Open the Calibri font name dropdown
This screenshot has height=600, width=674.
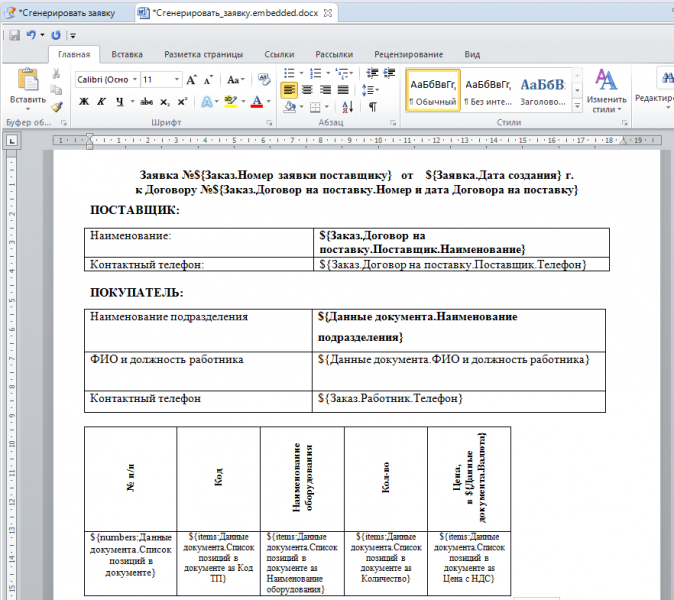tap(135, 80)
